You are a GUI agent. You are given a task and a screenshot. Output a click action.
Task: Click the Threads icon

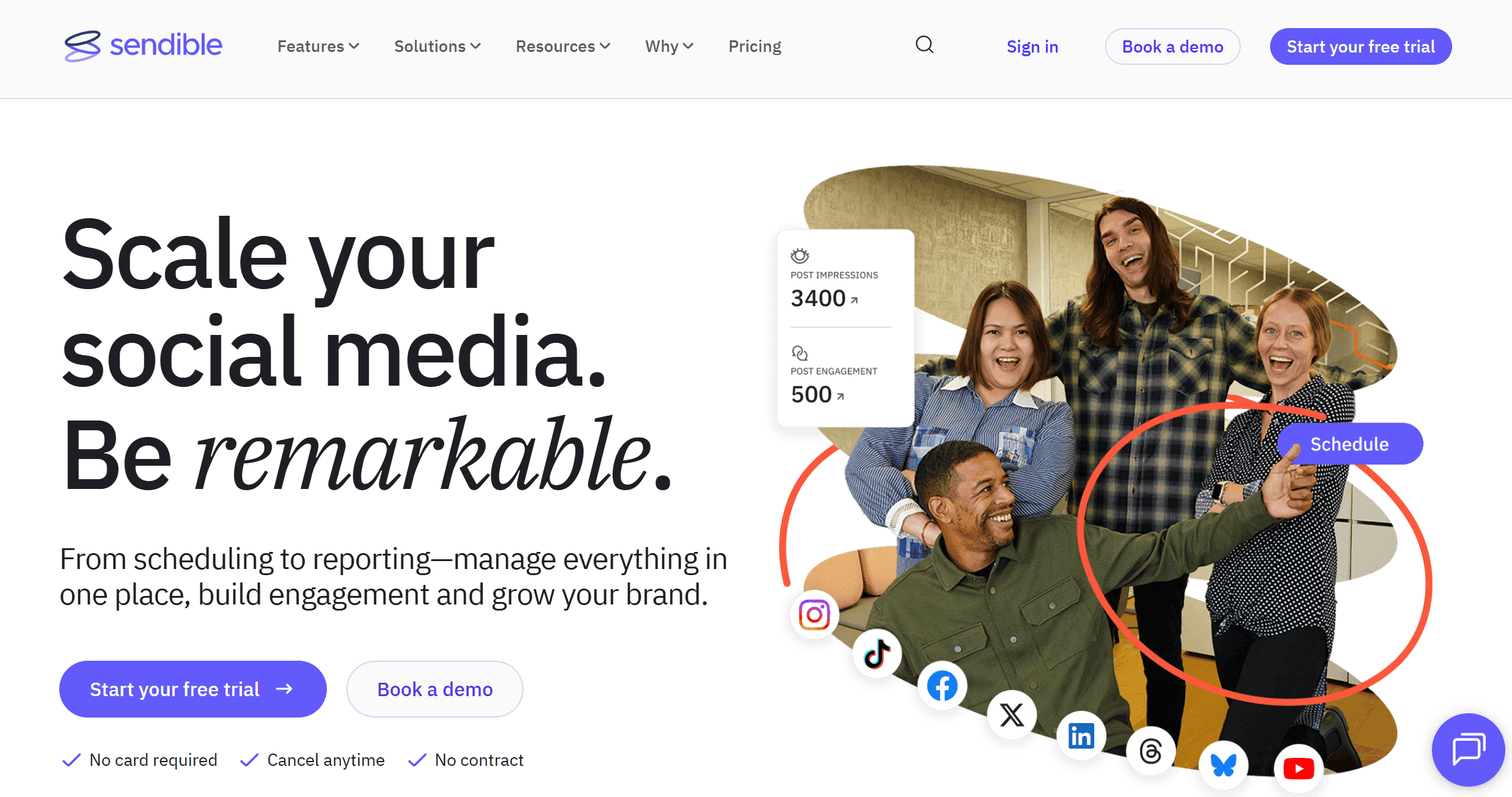1151,751
